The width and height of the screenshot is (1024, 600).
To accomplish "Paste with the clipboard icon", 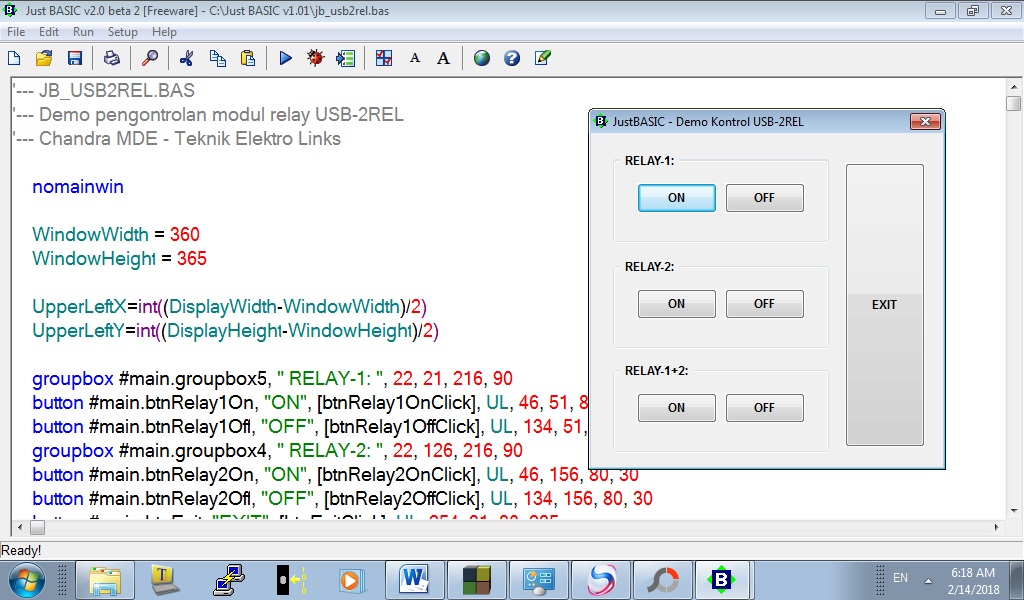I will pos(248,58).
